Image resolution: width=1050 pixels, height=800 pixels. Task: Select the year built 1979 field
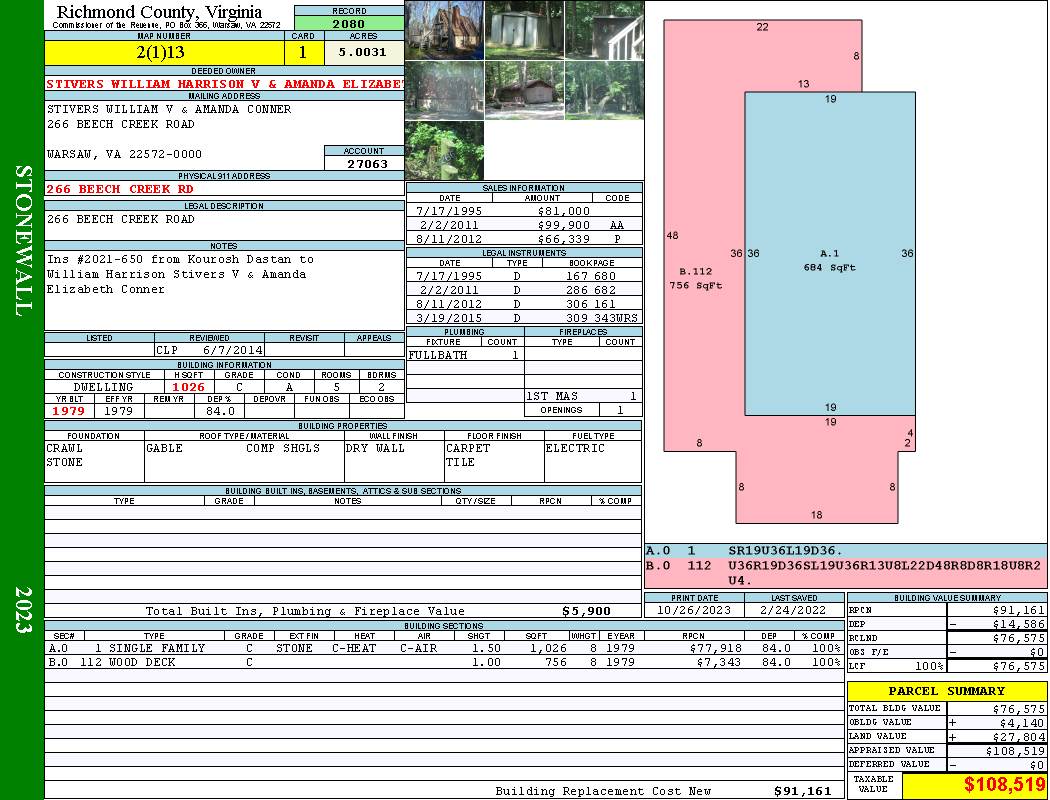point(68,411)
